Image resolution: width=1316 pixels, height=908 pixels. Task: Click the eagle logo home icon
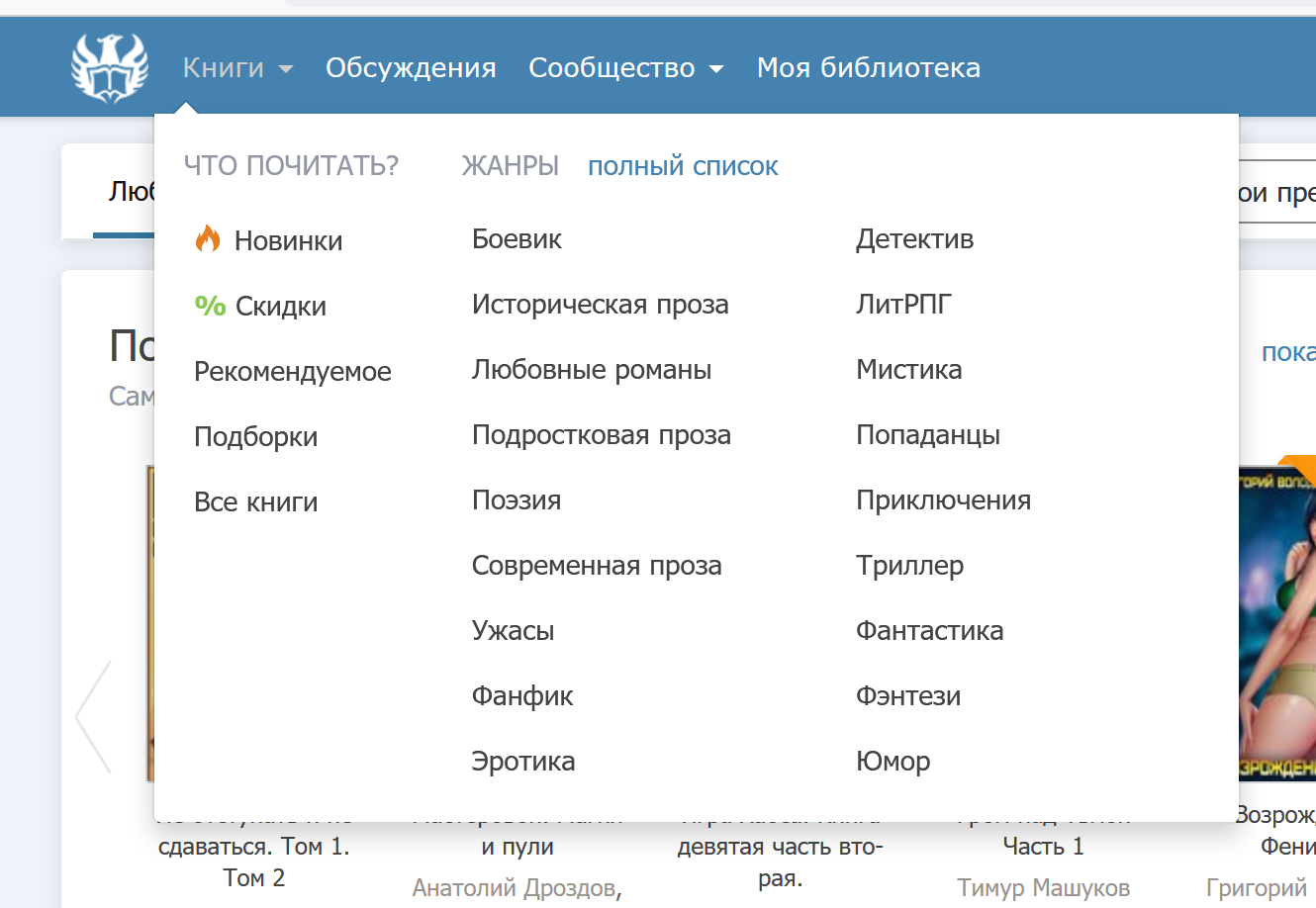click(110, 67)
